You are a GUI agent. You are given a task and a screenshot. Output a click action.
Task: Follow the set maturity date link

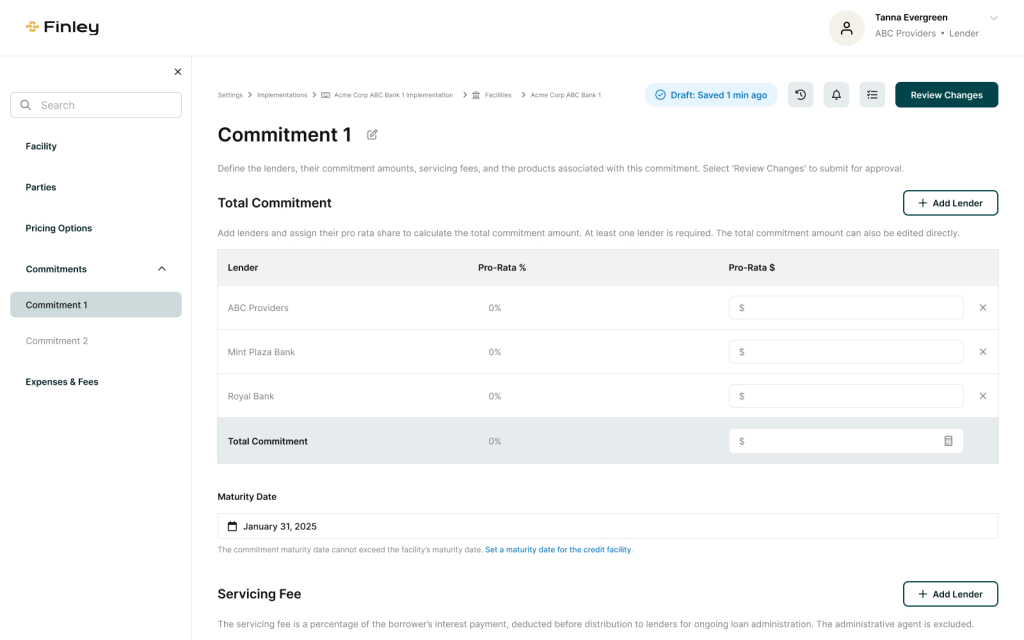(558, 550)
